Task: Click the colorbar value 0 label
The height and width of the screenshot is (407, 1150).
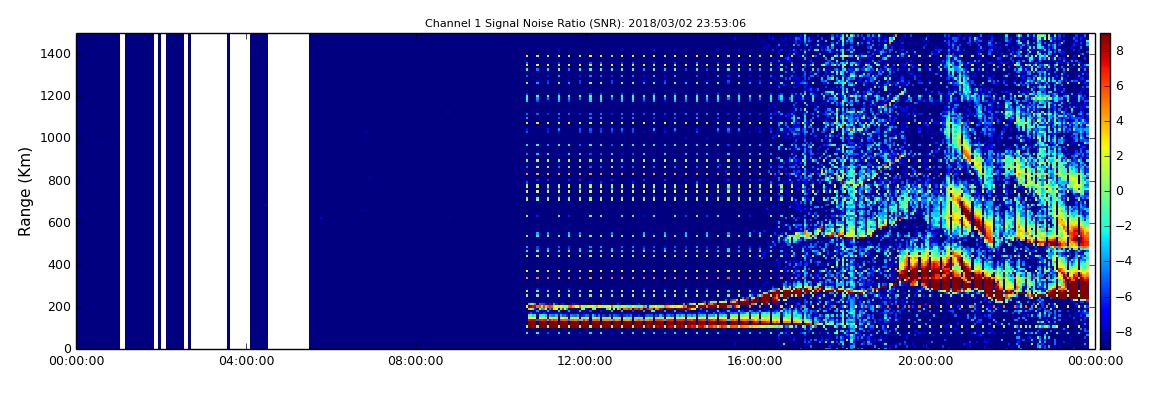Action: pos(1120,191)
